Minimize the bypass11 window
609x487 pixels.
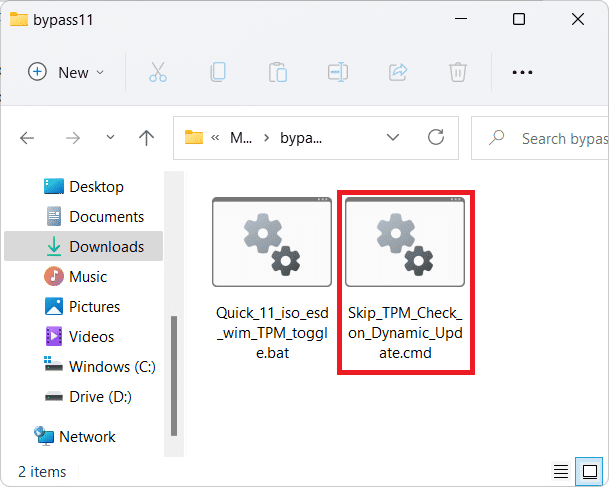461,19
